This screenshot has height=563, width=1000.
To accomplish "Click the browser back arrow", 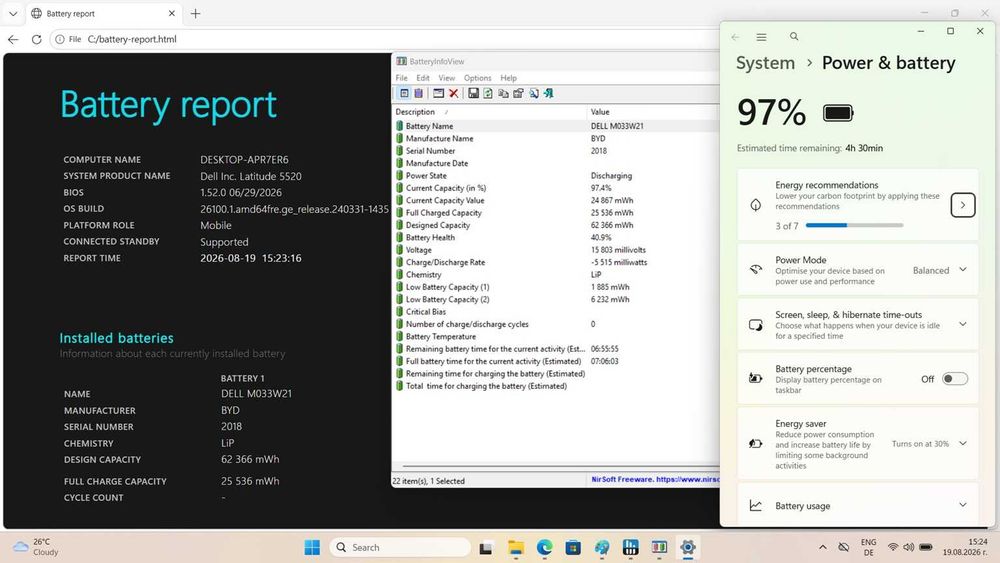I will tap(13, 39).
